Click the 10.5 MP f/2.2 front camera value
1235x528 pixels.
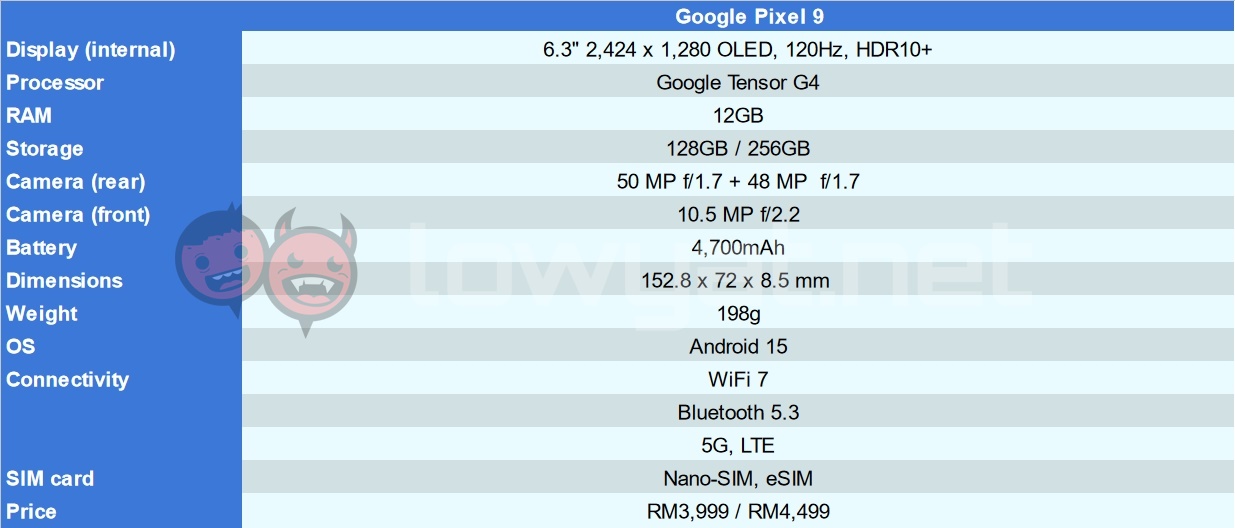click(x=737, y=214)
